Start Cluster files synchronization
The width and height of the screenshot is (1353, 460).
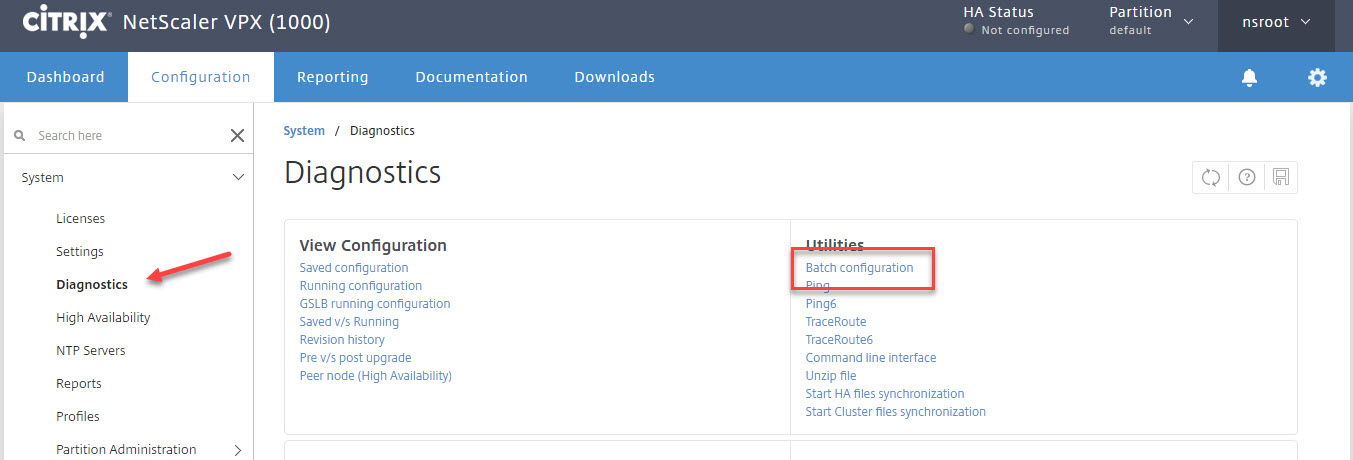(x=896, y=412)
